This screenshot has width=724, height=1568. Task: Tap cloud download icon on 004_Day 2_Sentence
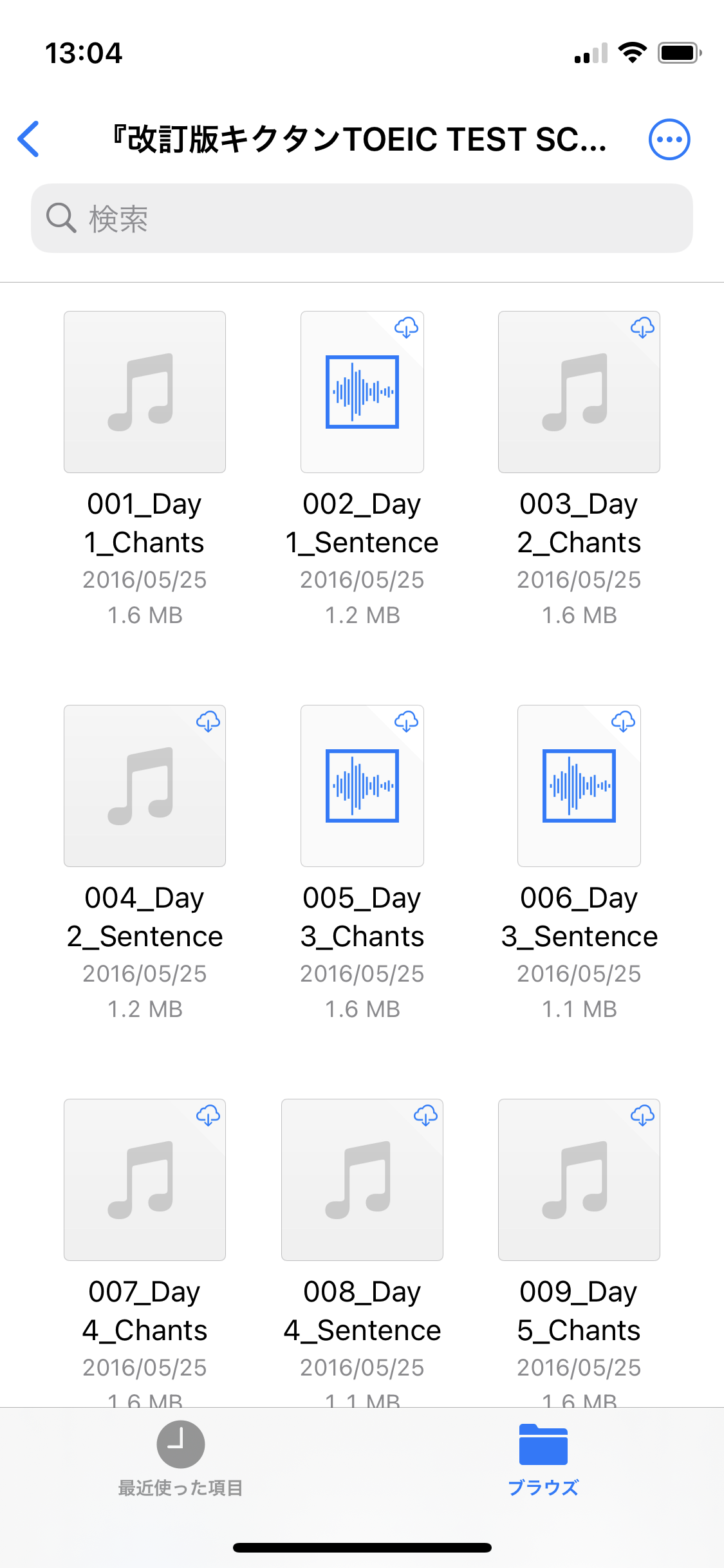point(208,722)
